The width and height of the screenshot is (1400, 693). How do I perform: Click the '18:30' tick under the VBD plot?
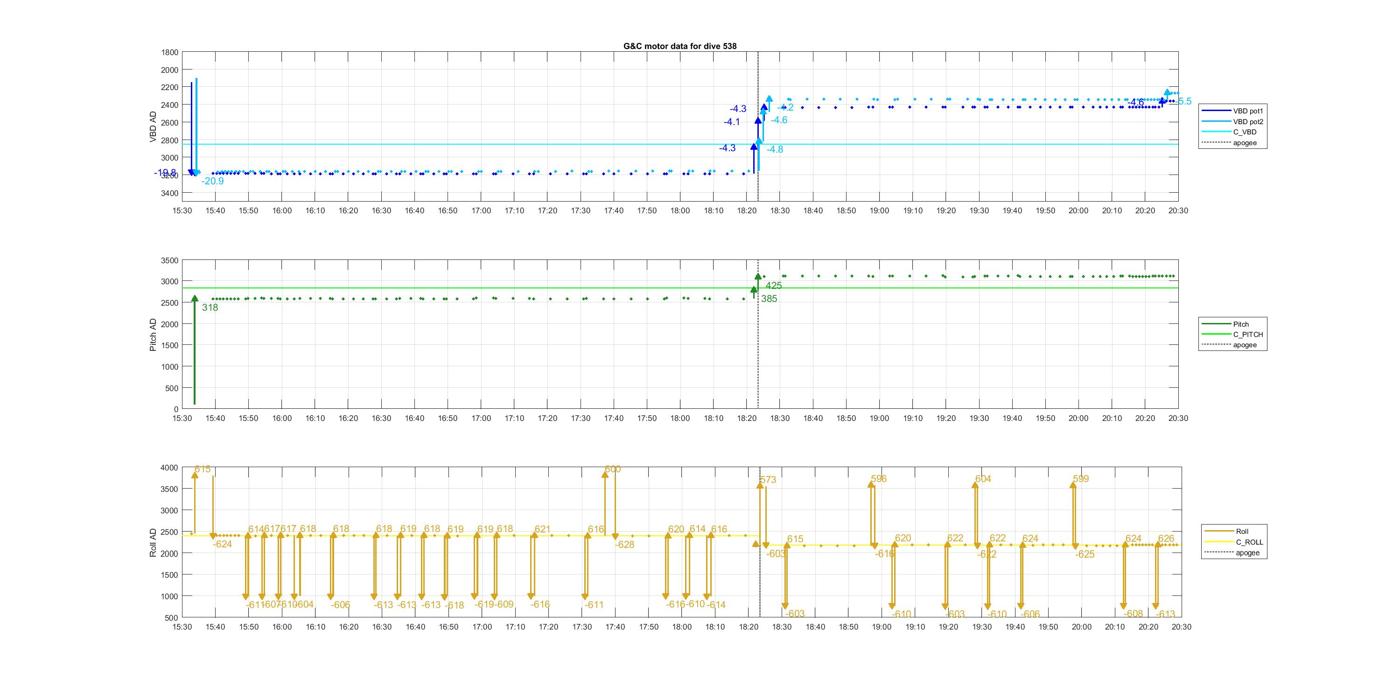click(779, 211)
